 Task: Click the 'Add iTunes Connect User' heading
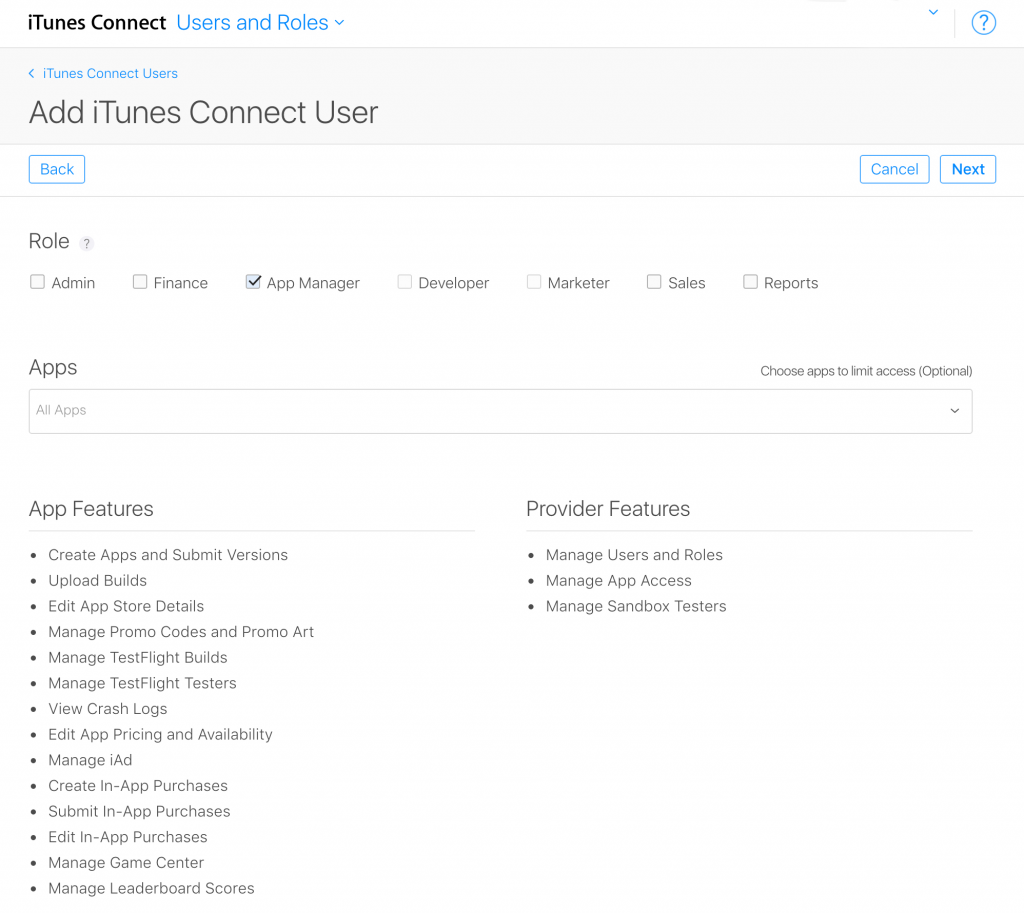point(203,112)
